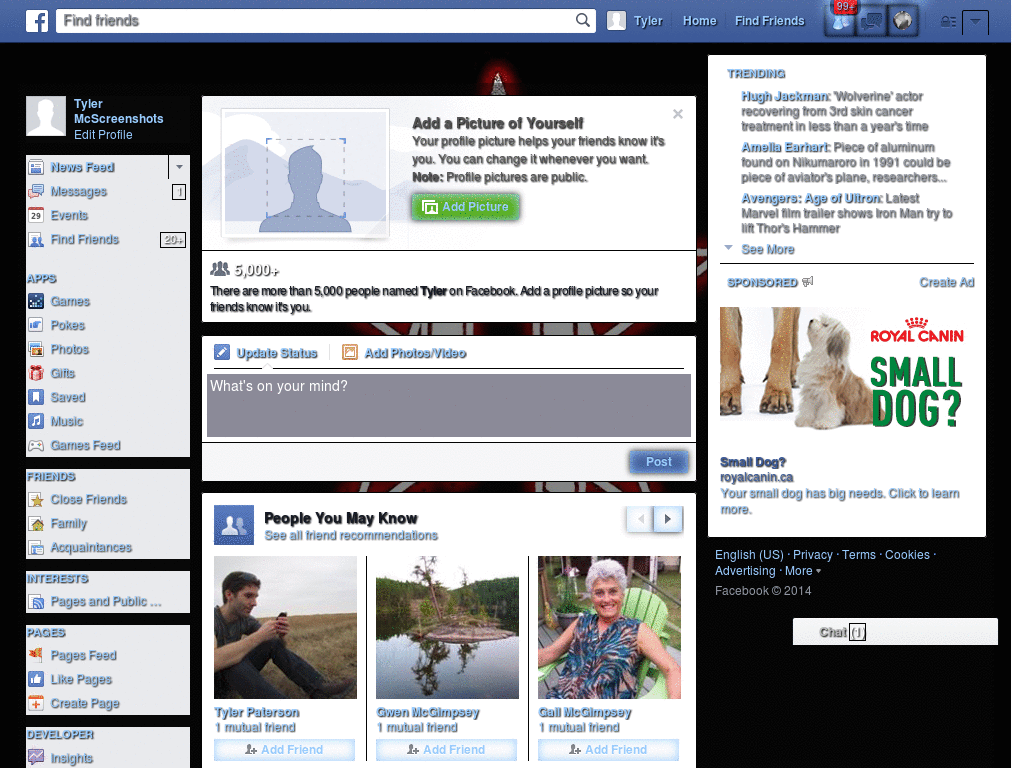Screen dimensions: 1024x768
Task: Show next friend suggestions arrow
Action: 667,519
